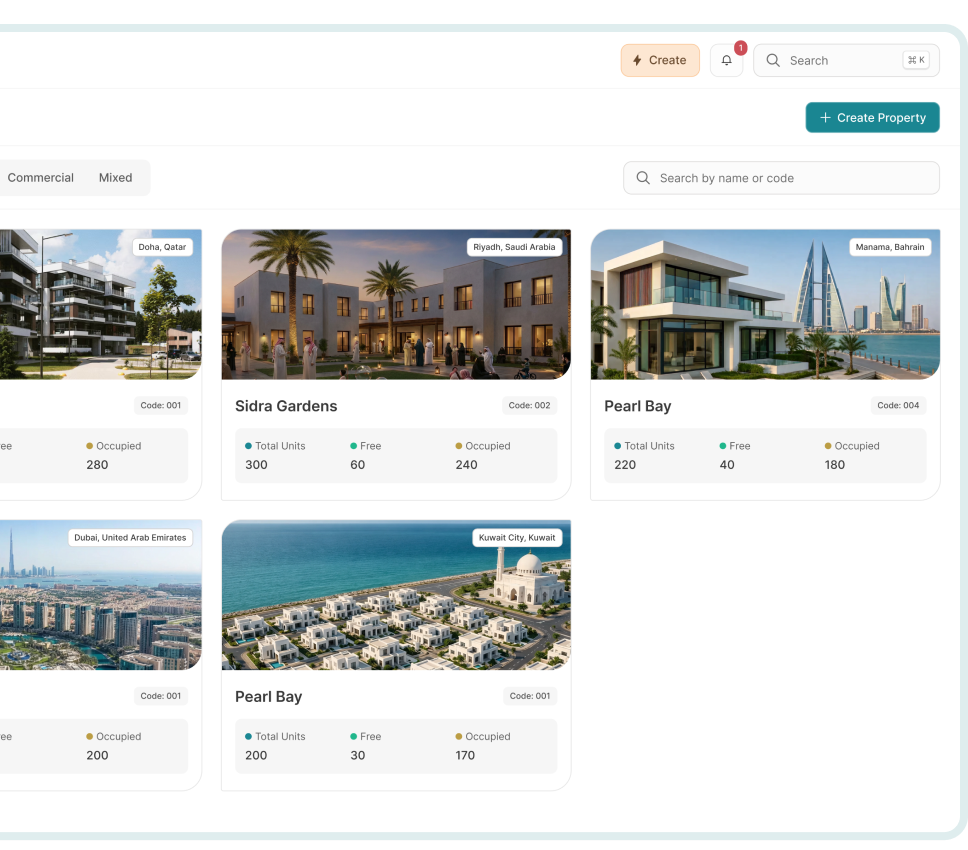Screen dimensions: 968x850
Task: Select the Mixed filter tab
Action: (115, 178)
